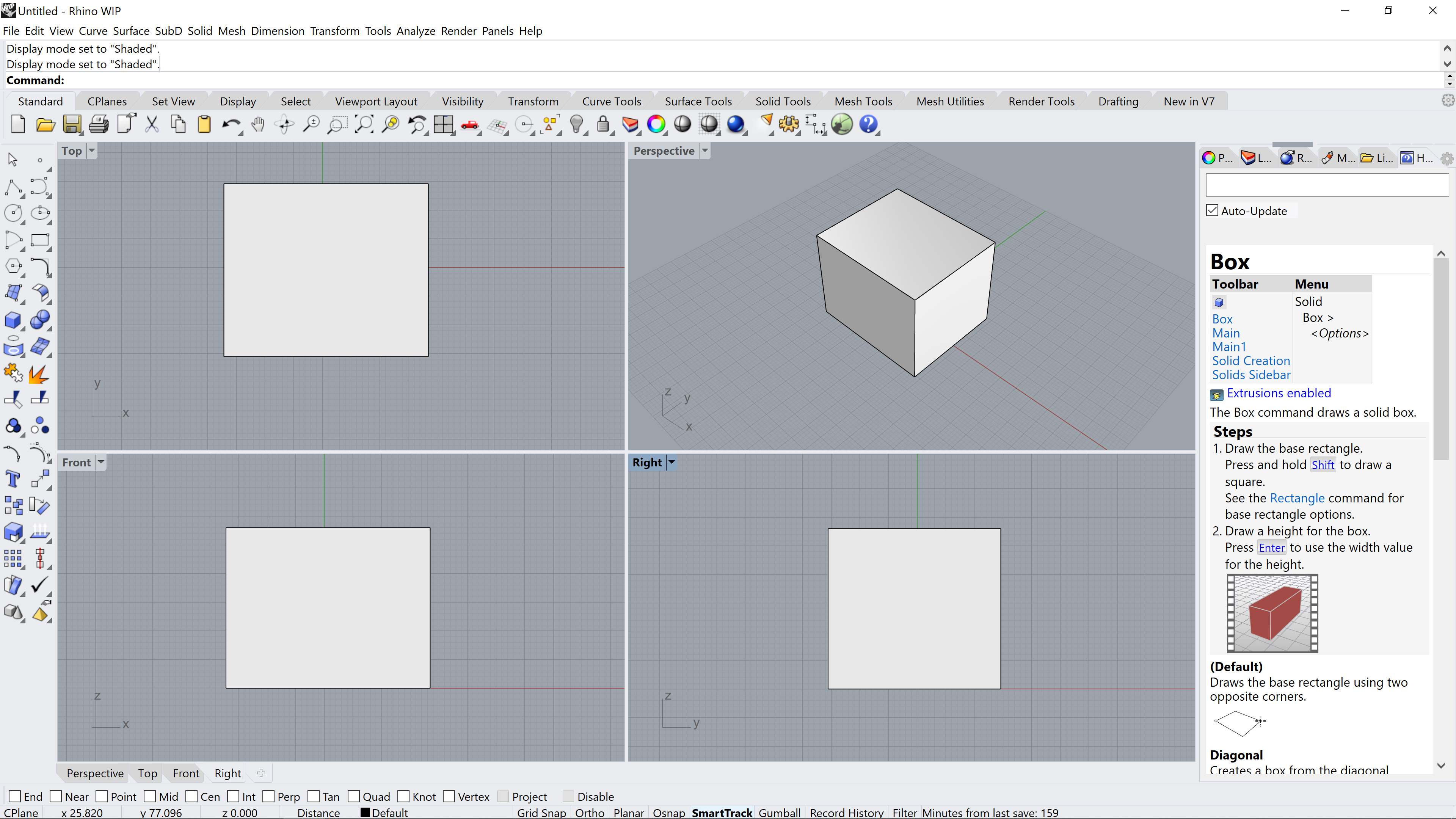This screenshot has width=1456, height=819.
Task: Click the Extrusions enabled toggle link
Action: tap(1279, 392)
